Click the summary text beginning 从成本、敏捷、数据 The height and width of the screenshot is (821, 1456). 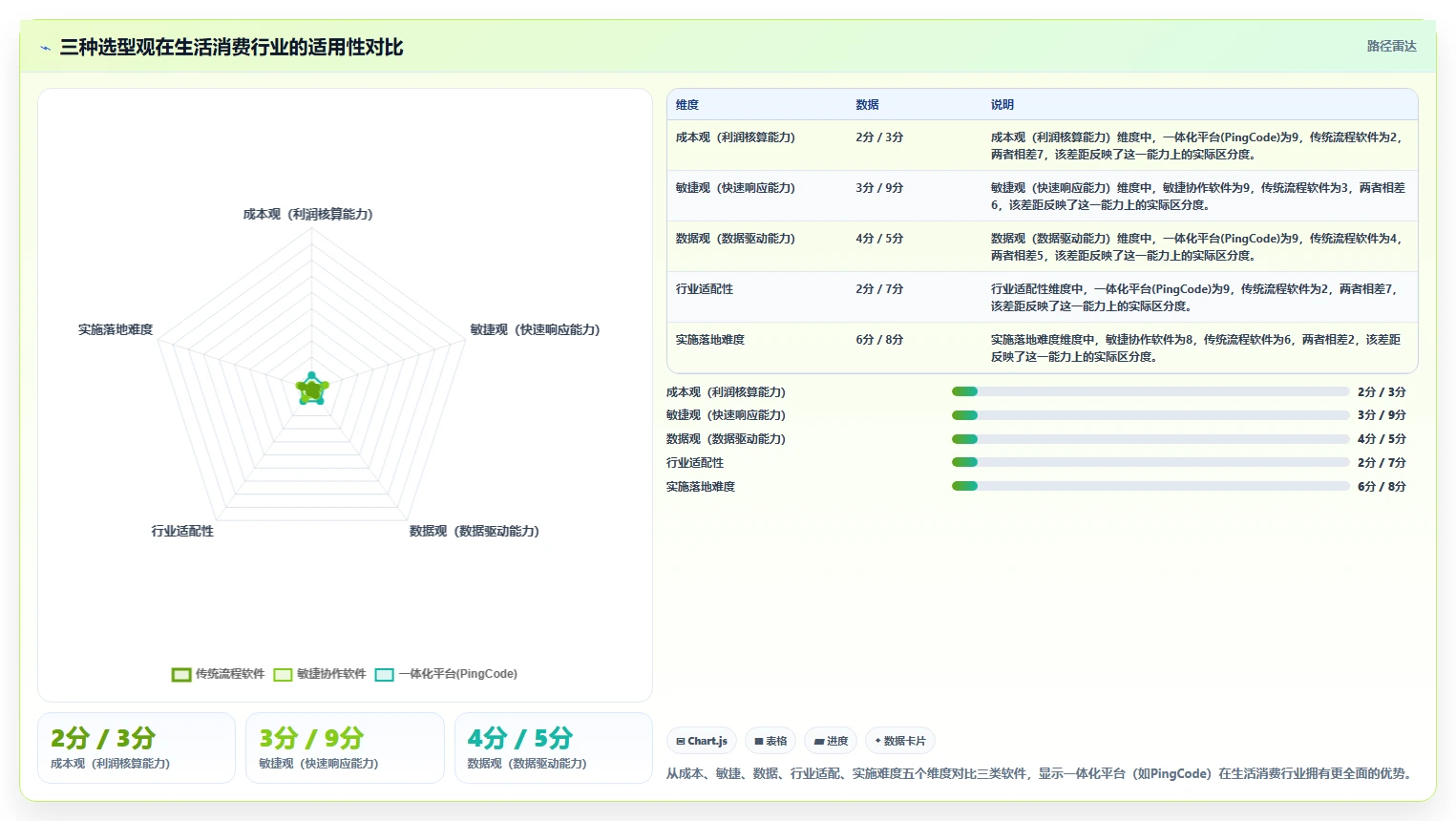click(x=1041, y=774)
